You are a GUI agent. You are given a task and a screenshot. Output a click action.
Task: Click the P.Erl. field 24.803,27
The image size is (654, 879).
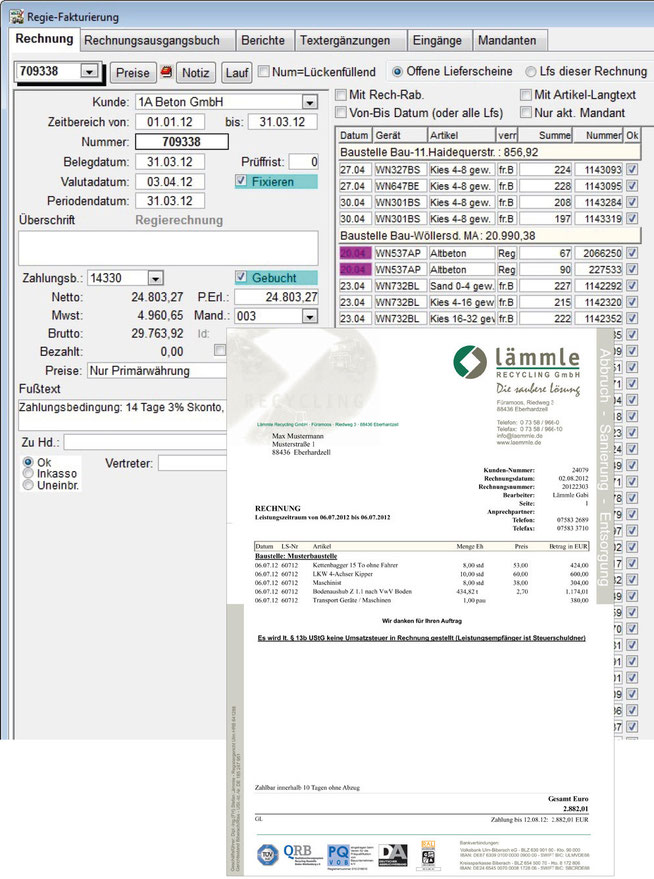[x=276, y=297]
